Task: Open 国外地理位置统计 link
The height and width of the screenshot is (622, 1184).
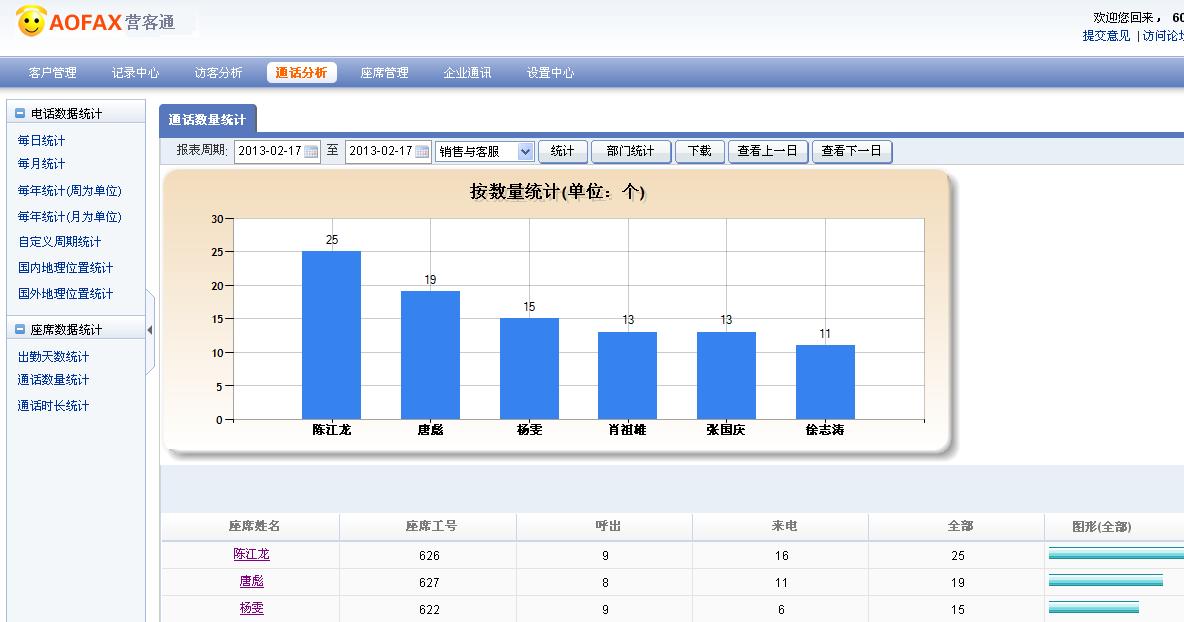Action: 66,294
